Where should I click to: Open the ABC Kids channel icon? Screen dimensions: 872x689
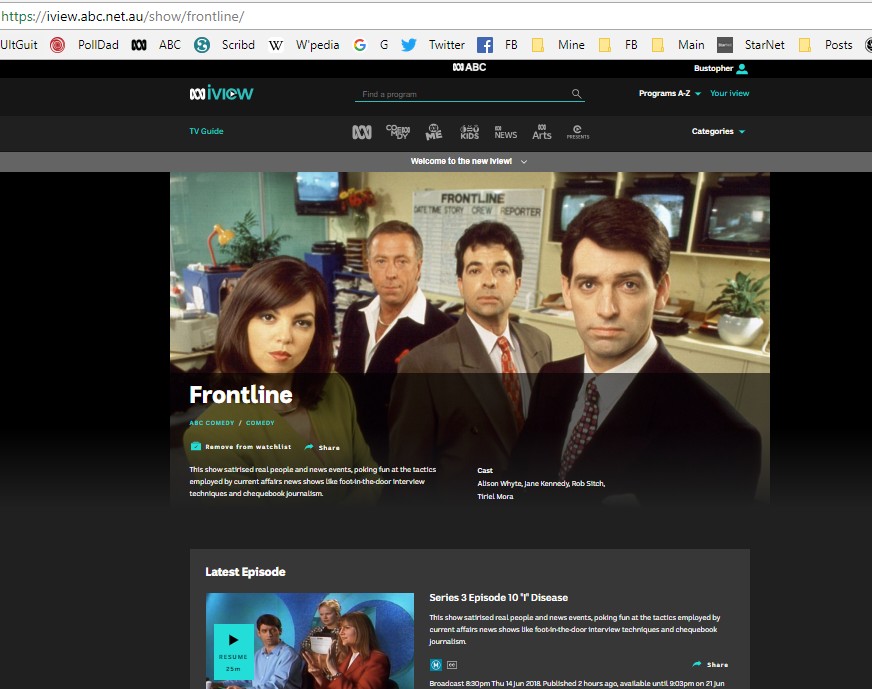(469, 132)
